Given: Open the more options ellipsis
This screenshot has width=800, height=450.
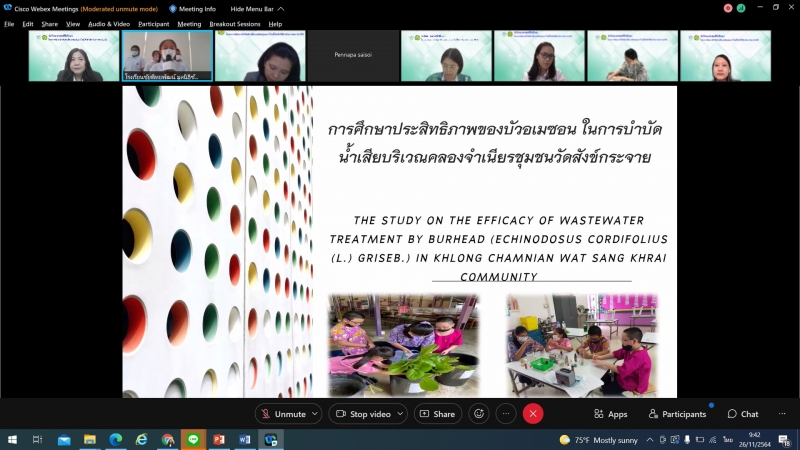Looking at the screenshot, I should pyautogui.click(x=507, y=414).
